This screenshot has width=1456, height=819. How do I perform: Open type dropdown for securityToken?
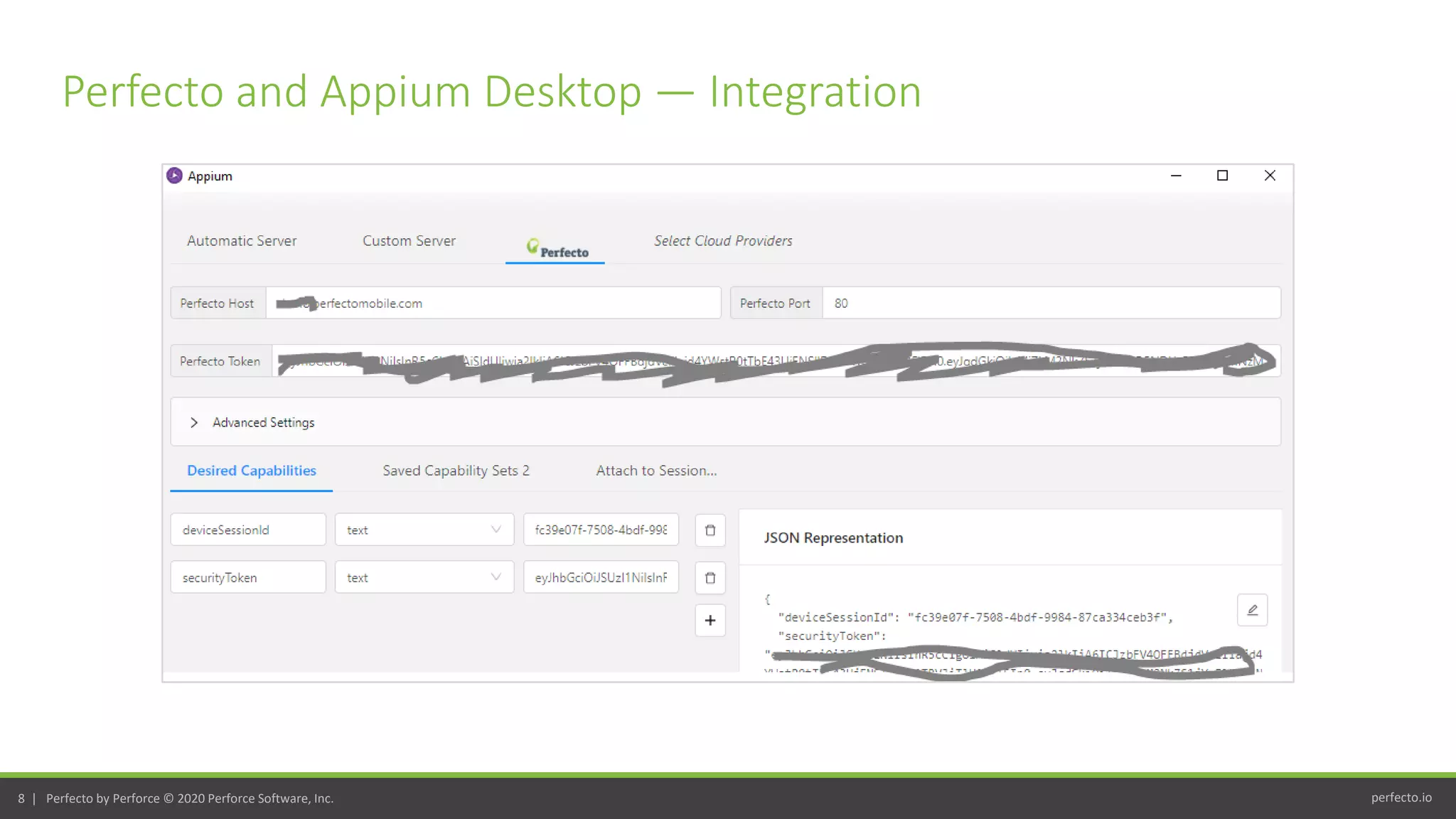click(x=424, y=577)
